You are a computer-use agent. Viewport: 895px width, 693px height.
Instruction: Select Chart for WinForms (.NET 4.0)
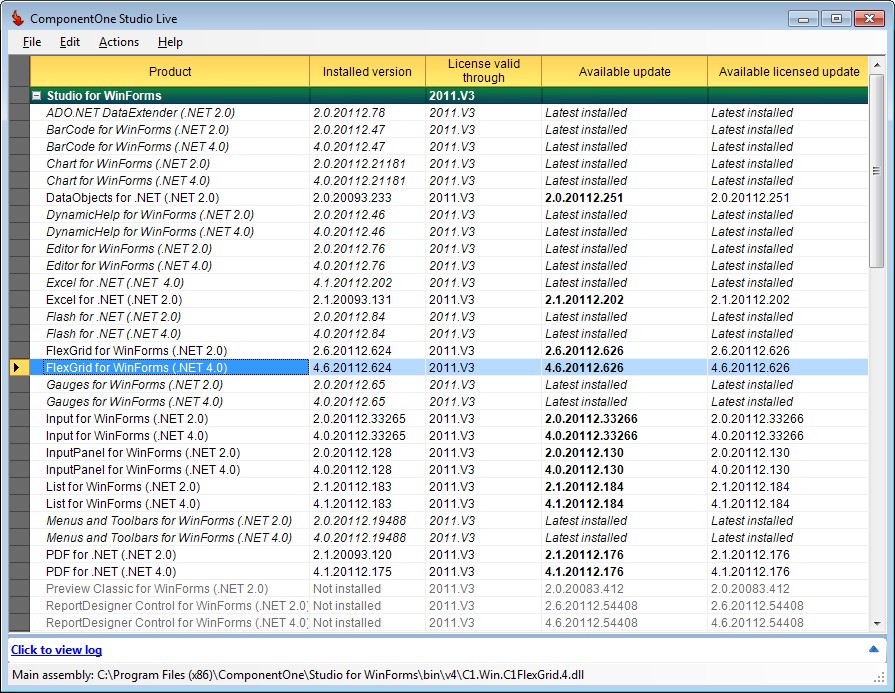tap(128, 181)
